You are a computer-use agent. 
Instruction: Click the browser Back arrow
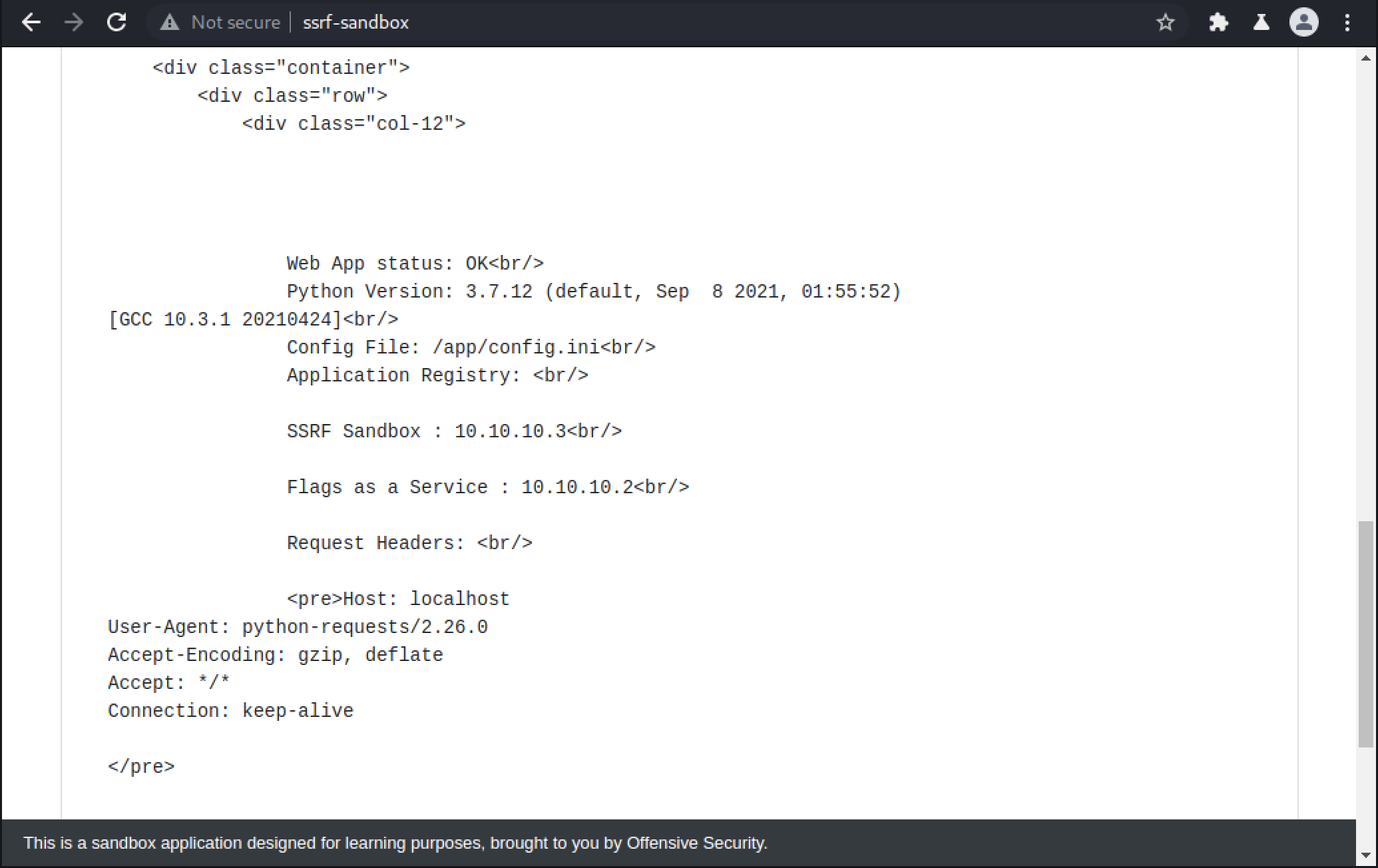click(x=31, y=23)
